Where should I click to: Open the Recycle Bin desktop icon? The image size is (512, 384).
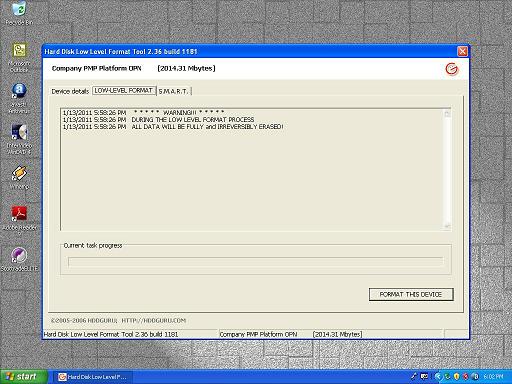tap(19, 13)
